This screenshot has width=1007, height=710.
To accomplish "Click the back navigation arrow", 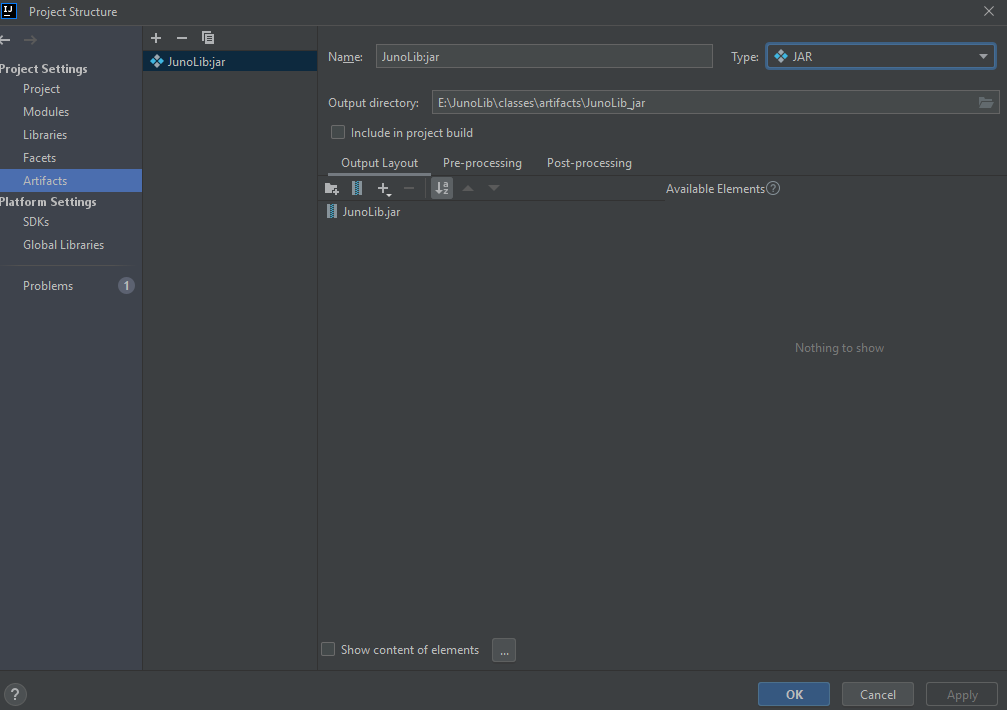I will pos(5,40).
